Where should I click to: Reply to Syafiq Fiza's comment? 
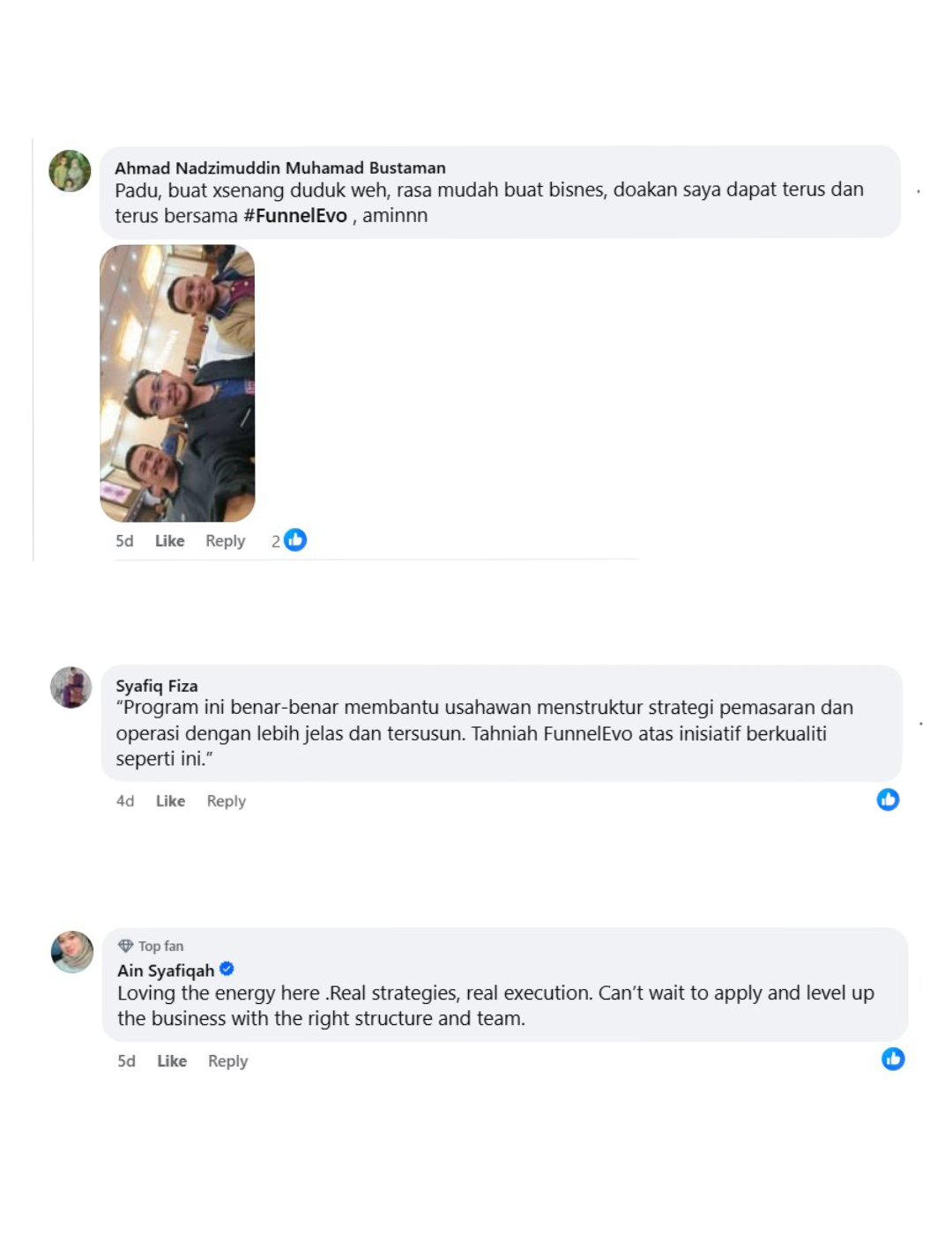click(227, 801)
